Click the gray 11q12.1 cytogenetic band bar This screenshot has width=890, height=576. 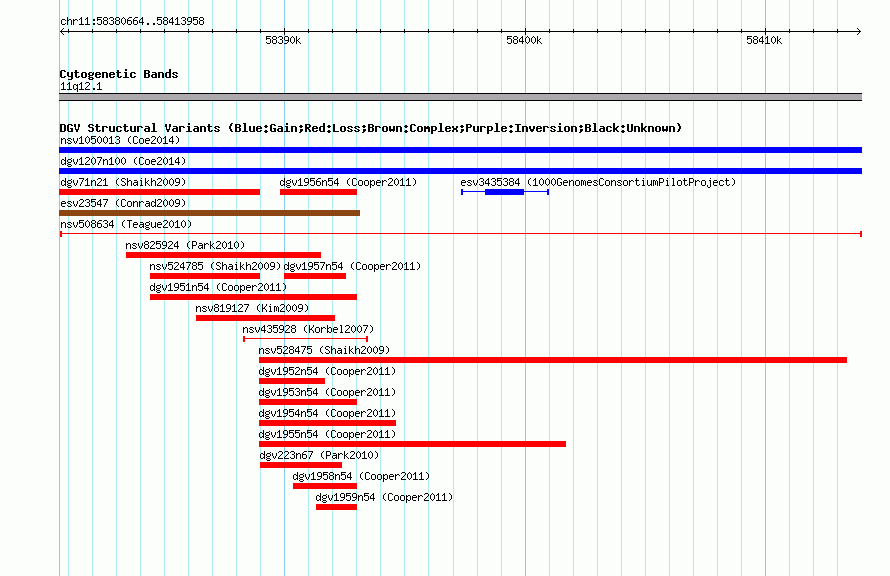pos(460,97)
